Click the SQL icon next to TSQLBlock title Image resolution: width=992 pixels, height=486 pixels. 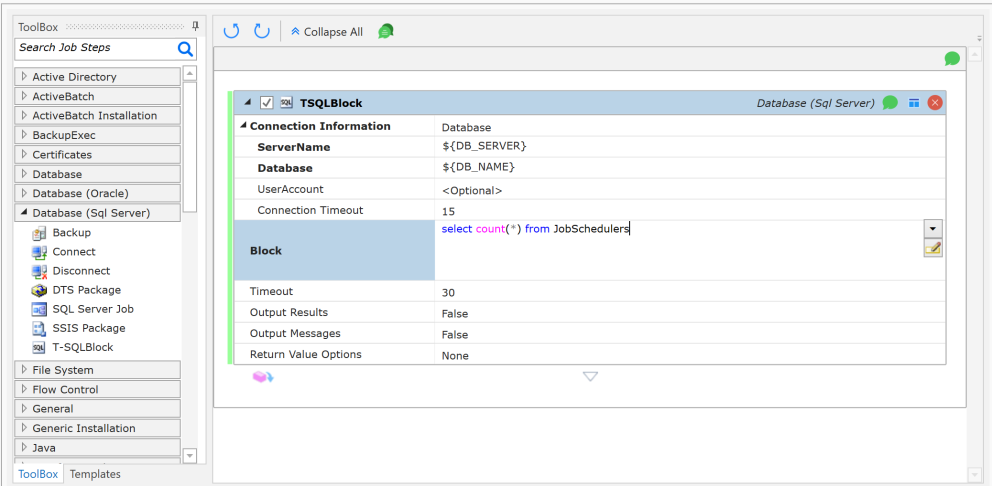pos(287,103)
